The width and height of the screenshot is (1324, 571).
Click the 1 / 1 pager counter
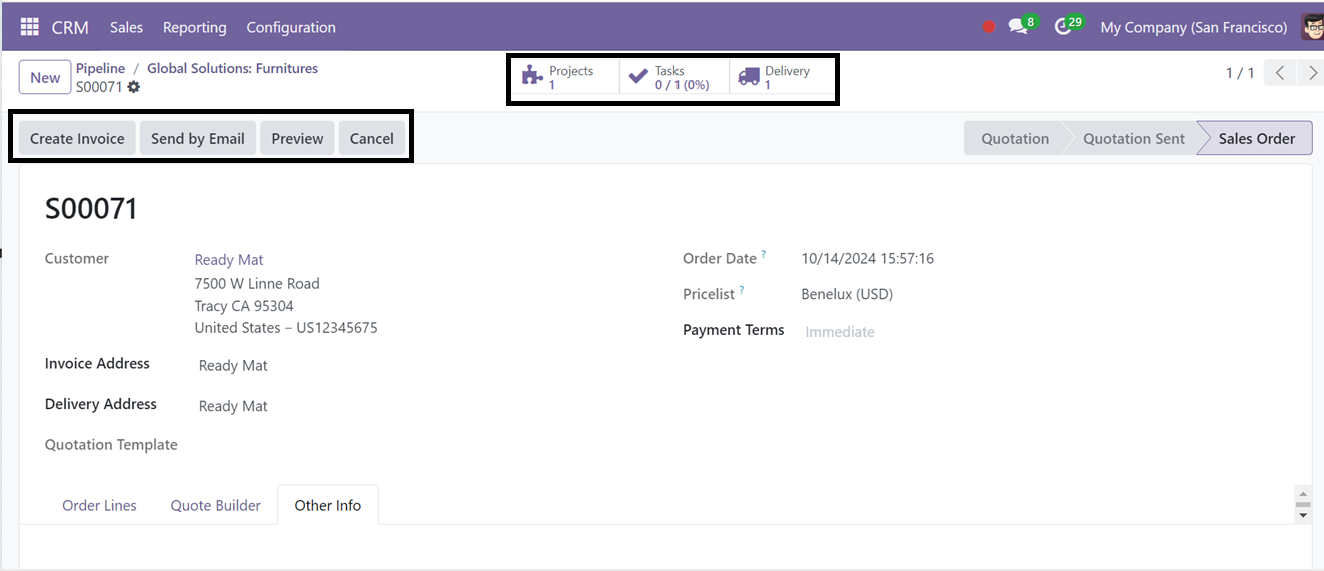tap(1240, 73)
